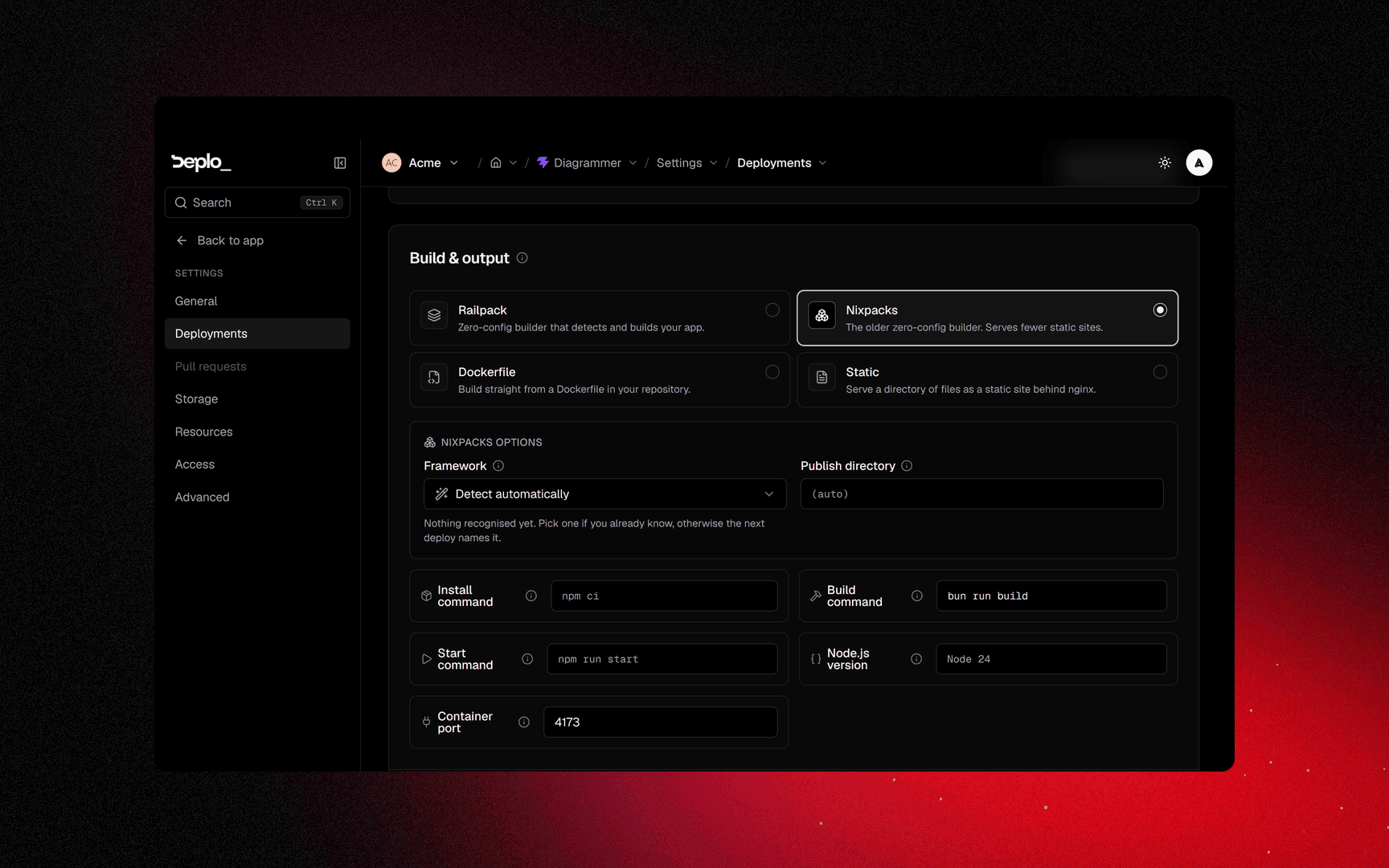The height and width of the screenshot is (868, 1389).
Task: Open Resources settings in sidebar
Action: coord(257,432)
